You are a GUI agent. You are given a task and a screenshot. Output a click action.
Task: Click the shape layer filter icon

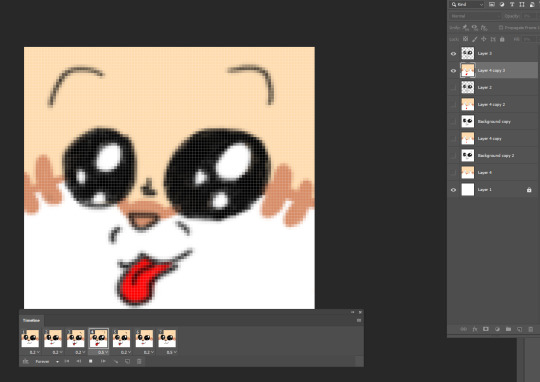[522, 4]
